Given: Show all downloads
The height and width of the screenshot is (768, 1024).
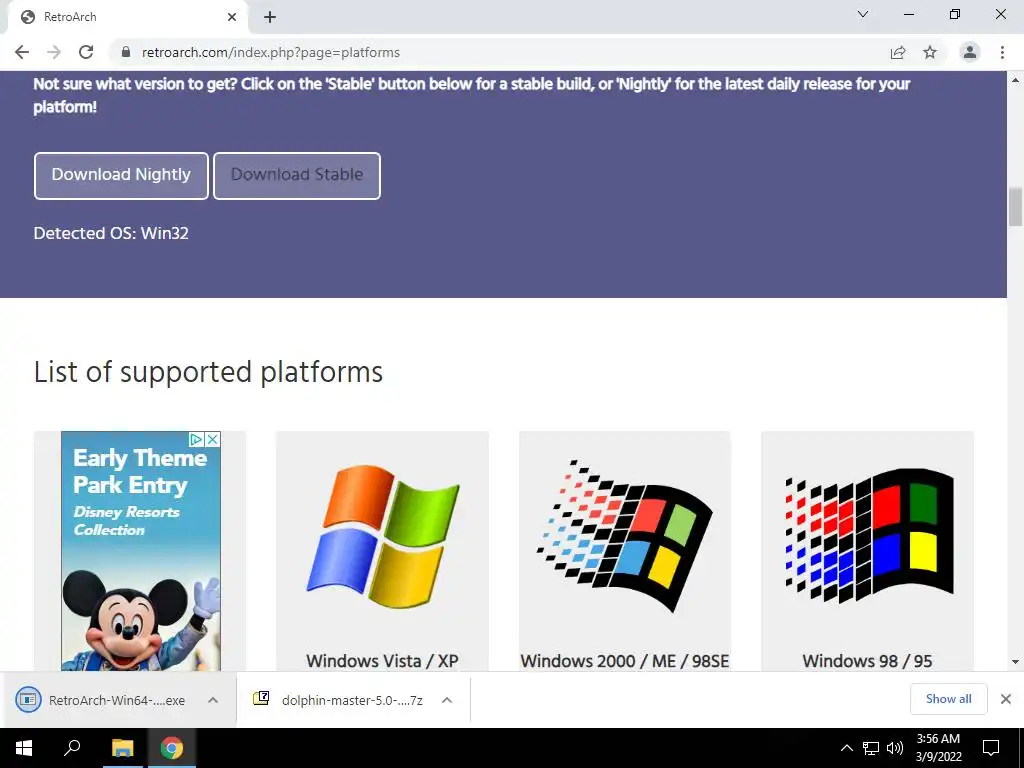Looking at the screenshot, I should pos(948,699).
